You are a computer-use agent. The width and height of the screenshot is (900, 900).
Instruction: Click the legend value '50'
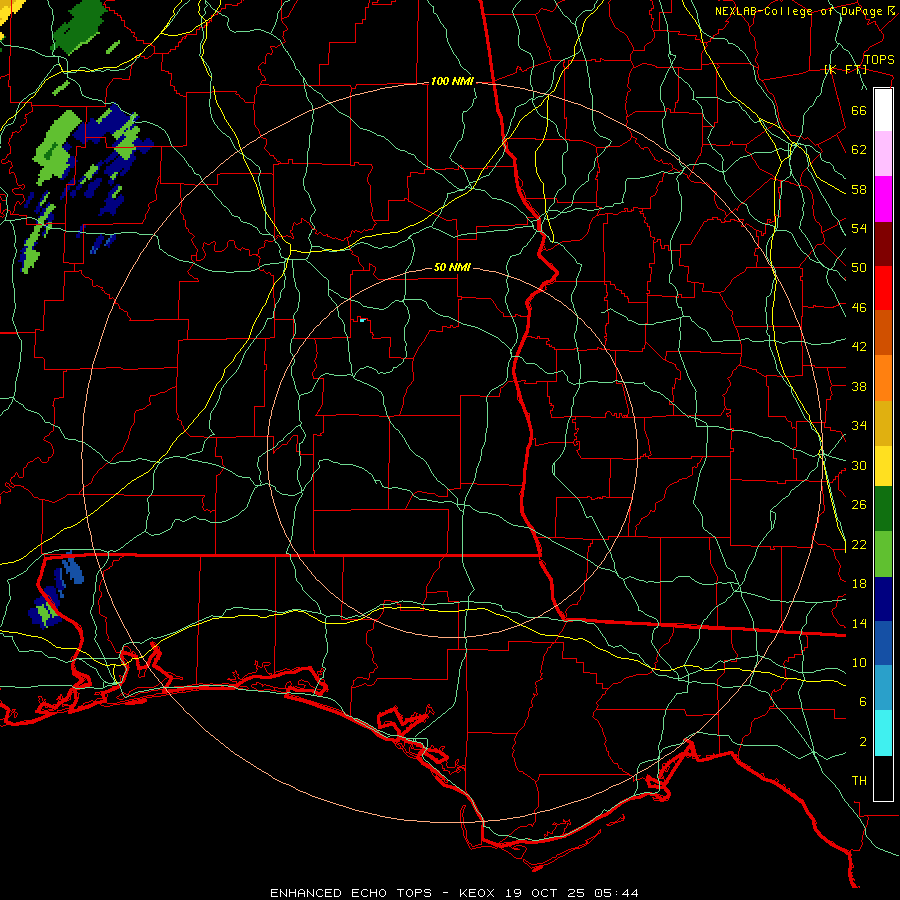click(859, 268)
